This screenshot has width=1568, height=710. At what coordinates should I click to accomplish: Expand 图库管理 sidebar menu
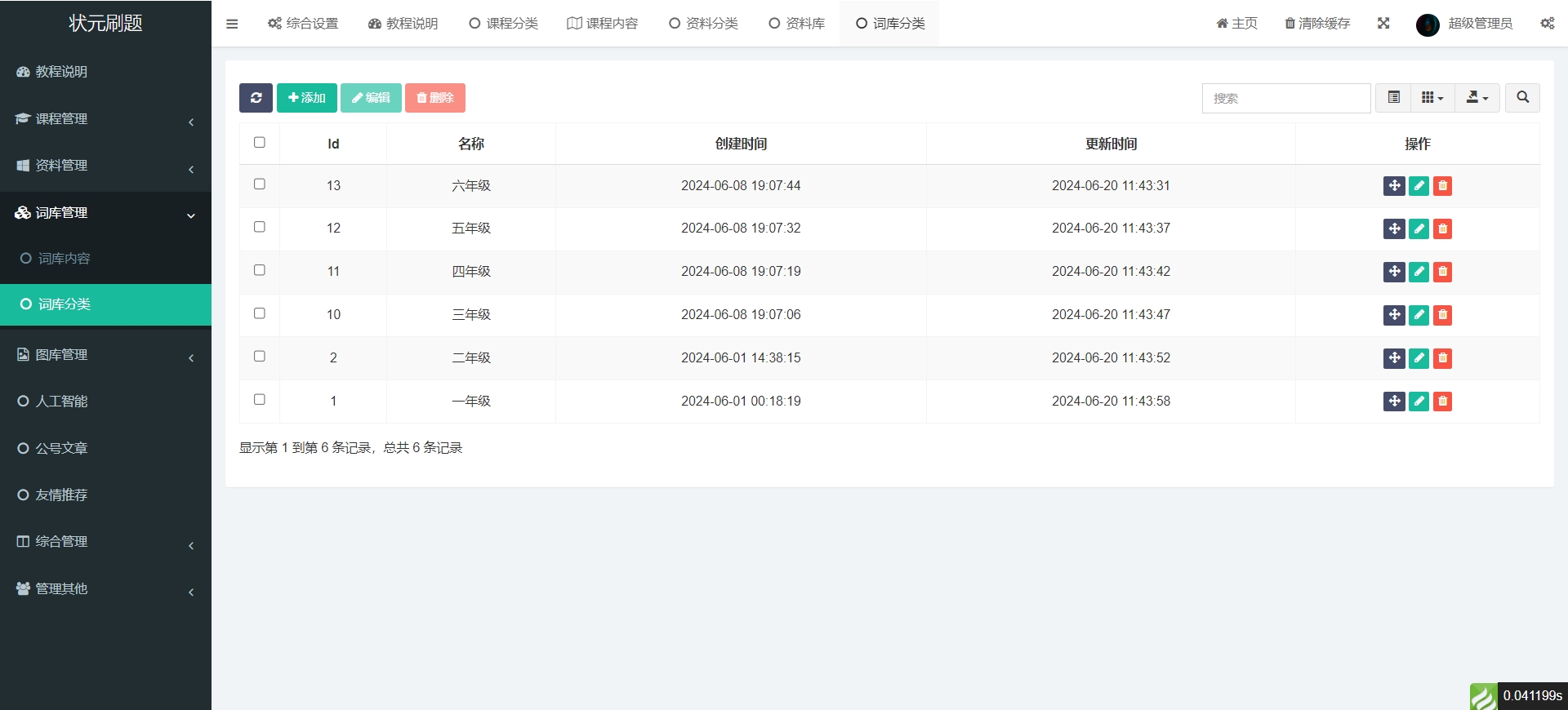point(105,355)
